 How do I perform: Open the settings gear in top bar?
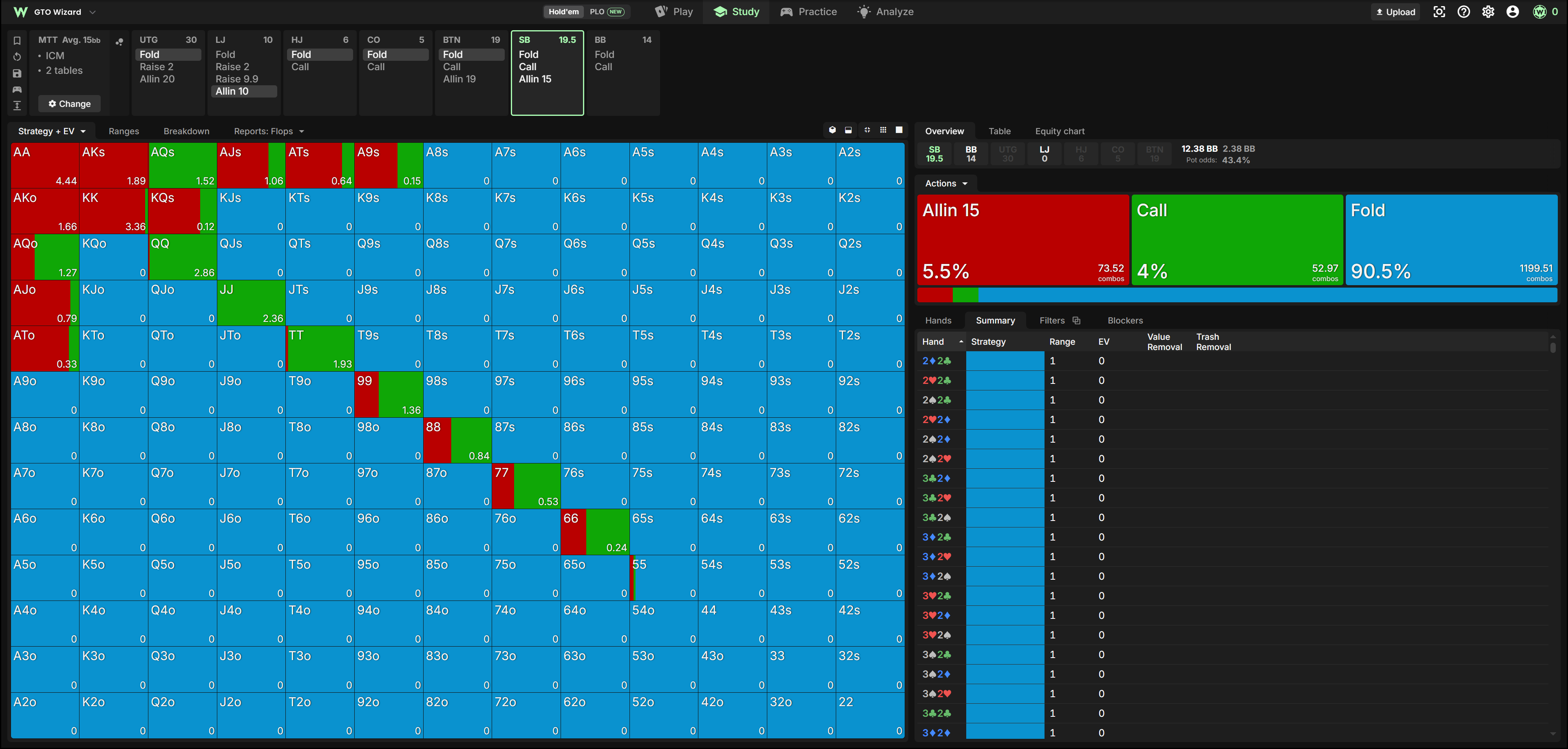click(x=1488, y=11)
